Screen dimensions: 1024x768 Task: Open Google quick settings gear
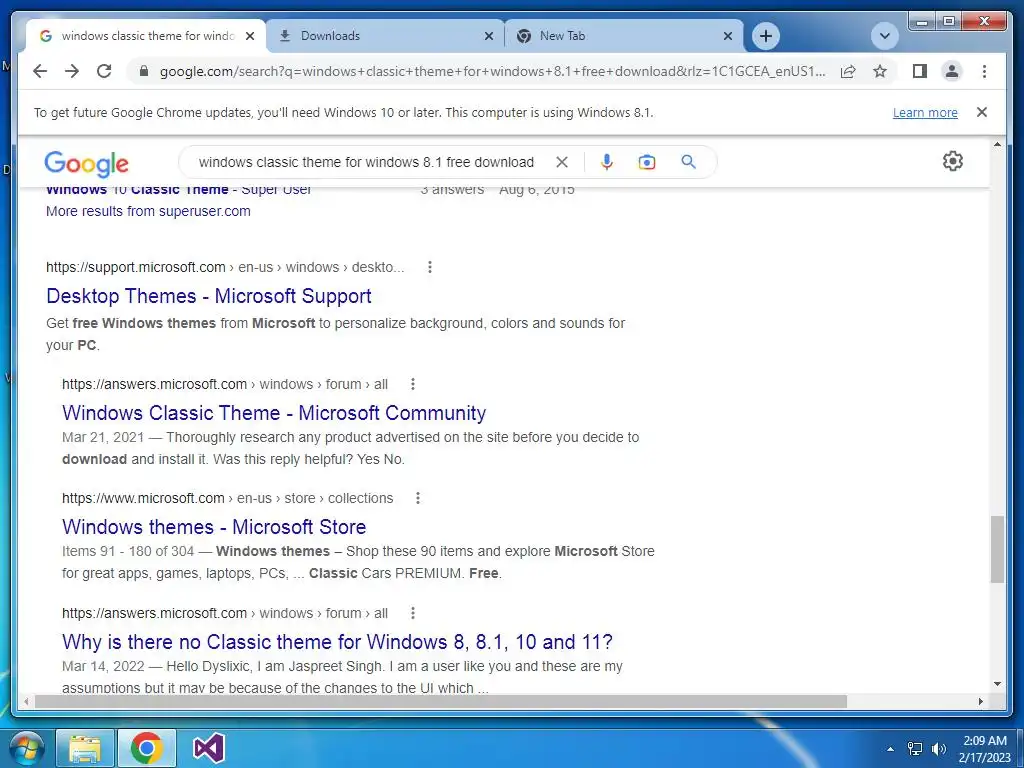pyautogui.click(x=953, y=161)
